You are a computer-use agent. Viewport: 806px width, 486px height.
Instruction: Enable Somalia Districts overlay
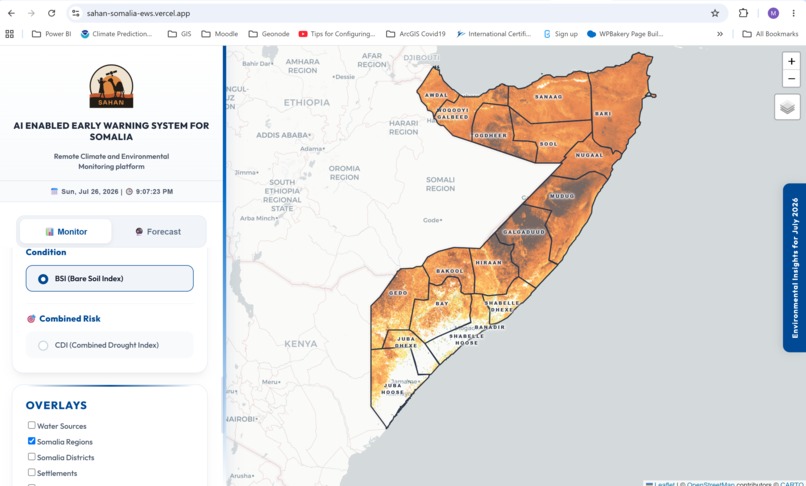click(x=31, y=457)
